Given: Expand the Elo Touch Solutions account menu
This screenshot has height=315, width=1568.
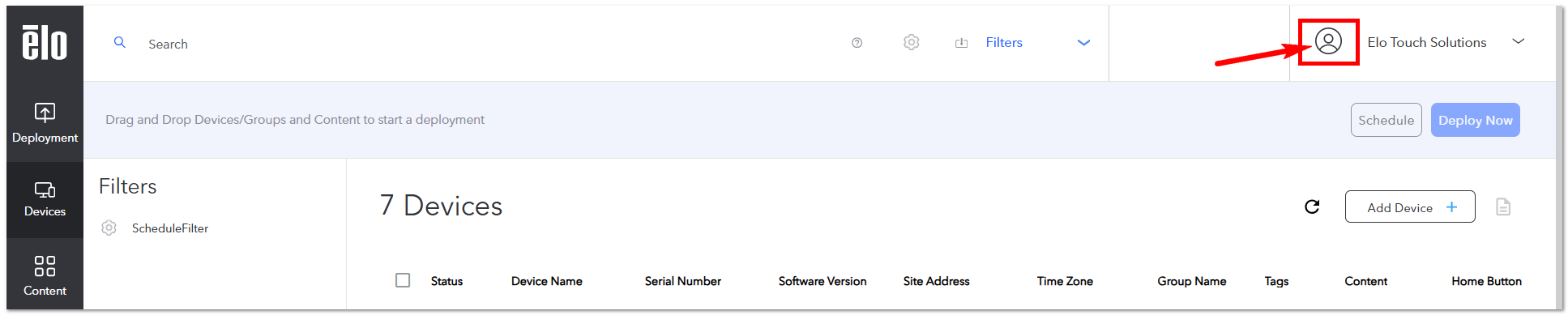Looking at the screenshot, I should [x=1519, y=41].
